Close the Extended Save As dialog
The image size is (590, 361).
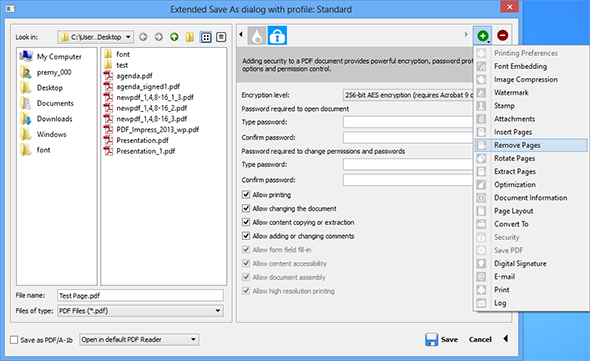(509, 7)
